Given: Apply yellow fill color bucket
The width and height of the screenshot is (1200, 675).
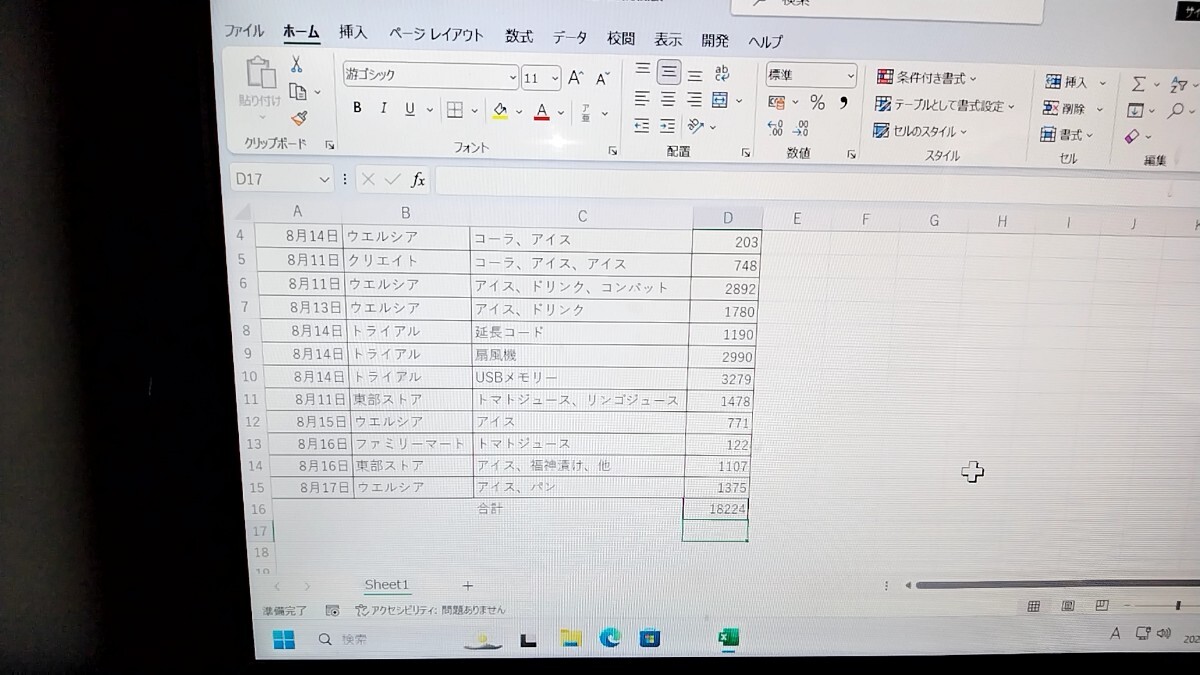Looking at the screenshot, I should coord(500,111).
